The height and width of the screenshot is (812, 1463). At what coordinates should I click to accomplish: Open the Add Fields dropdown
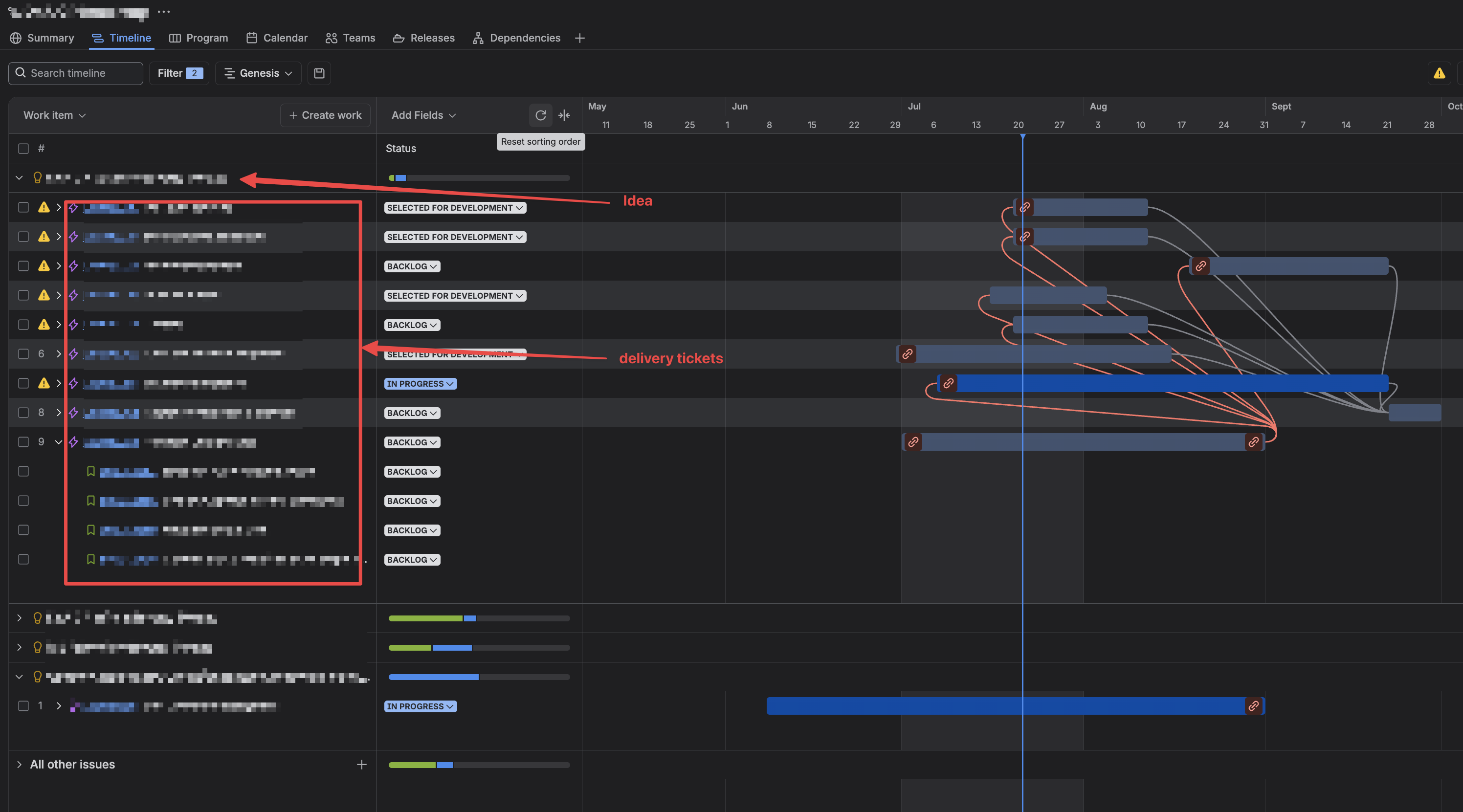click(x=423, y=115)
